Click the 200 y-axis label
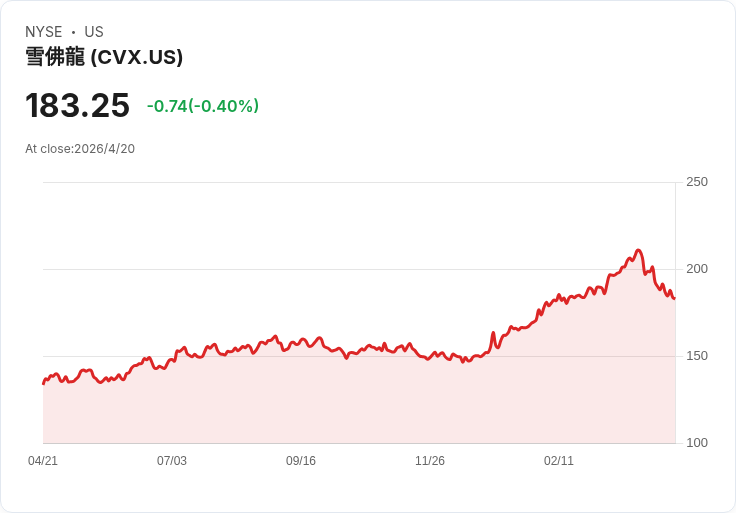The height and width of the screenshot is (513, 736). pos(697,269)
